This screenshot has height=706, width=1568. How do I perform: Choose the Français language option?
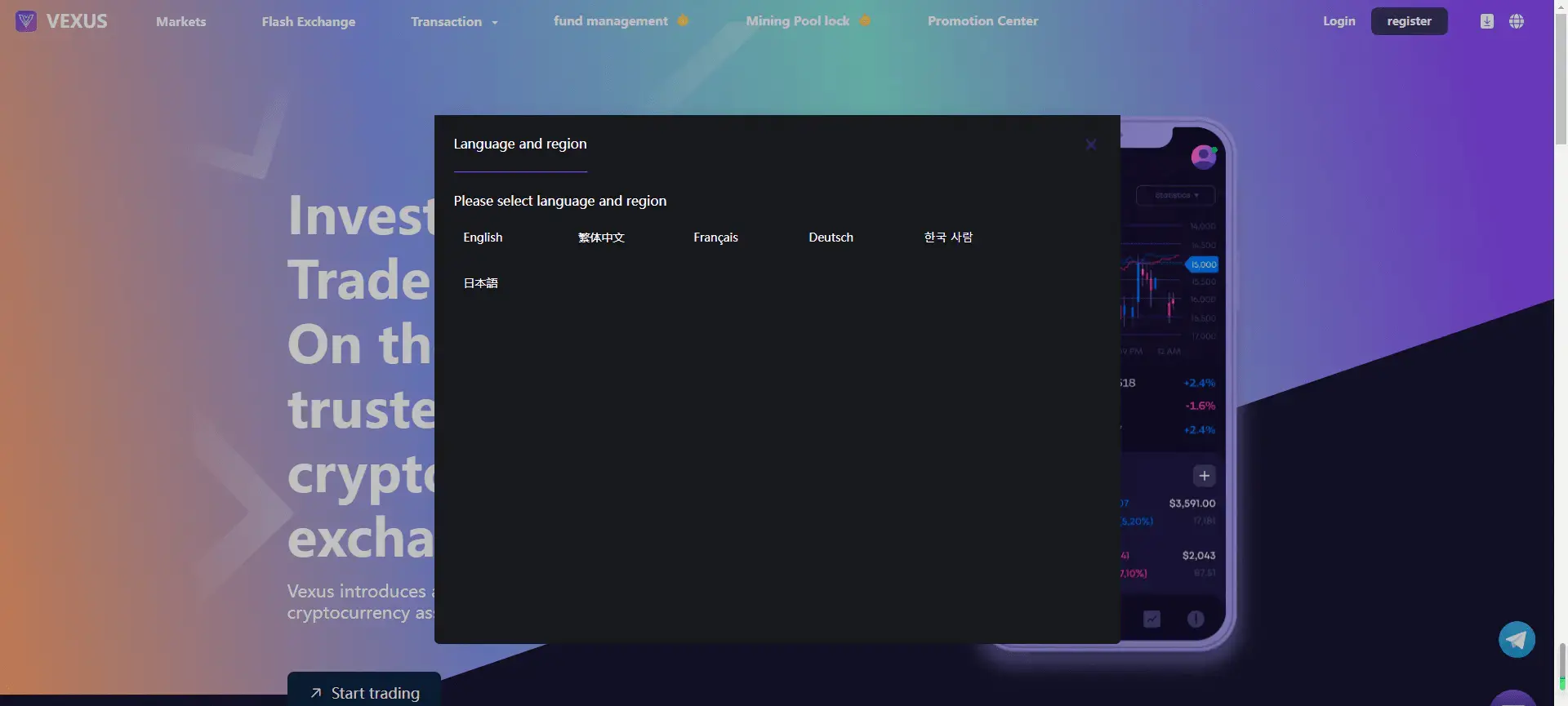point(715,238)
